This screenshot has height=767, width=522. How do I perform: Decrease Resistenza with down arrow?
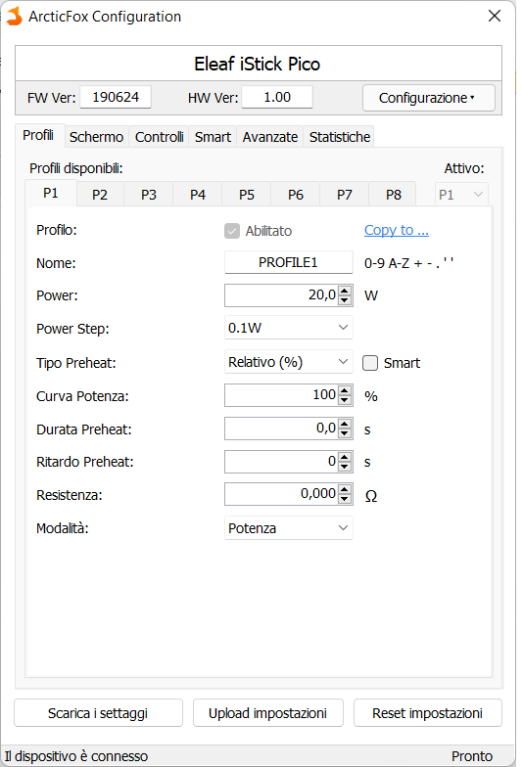click(345, 499)
